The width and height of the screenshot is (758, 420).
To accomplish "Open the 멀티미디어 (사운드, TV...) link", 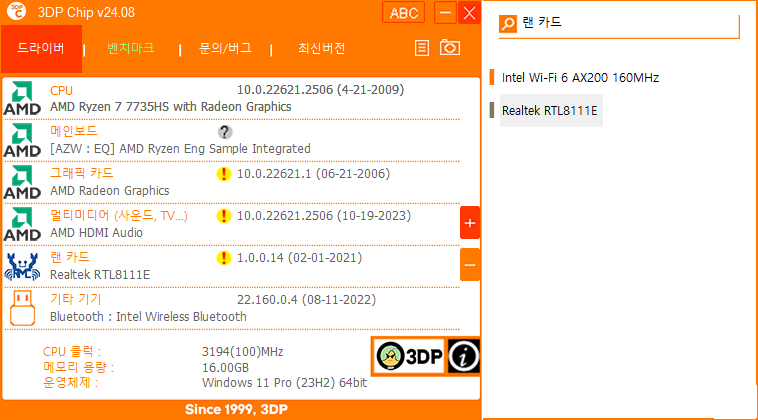I will (x=119, y=215).
